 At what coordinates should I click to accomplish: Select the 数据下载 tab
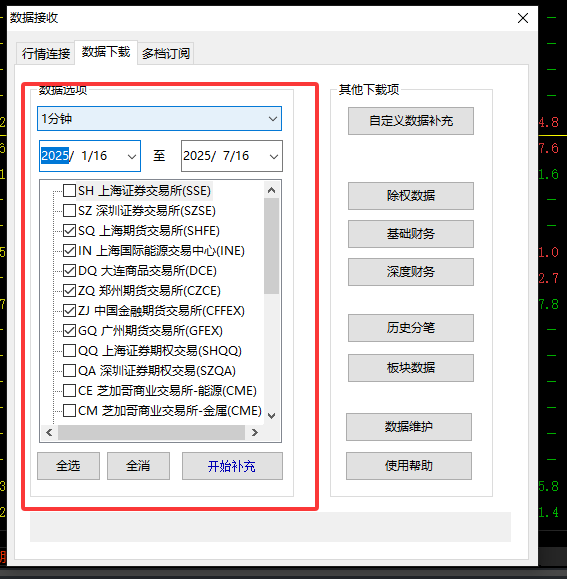click(106, 52)
